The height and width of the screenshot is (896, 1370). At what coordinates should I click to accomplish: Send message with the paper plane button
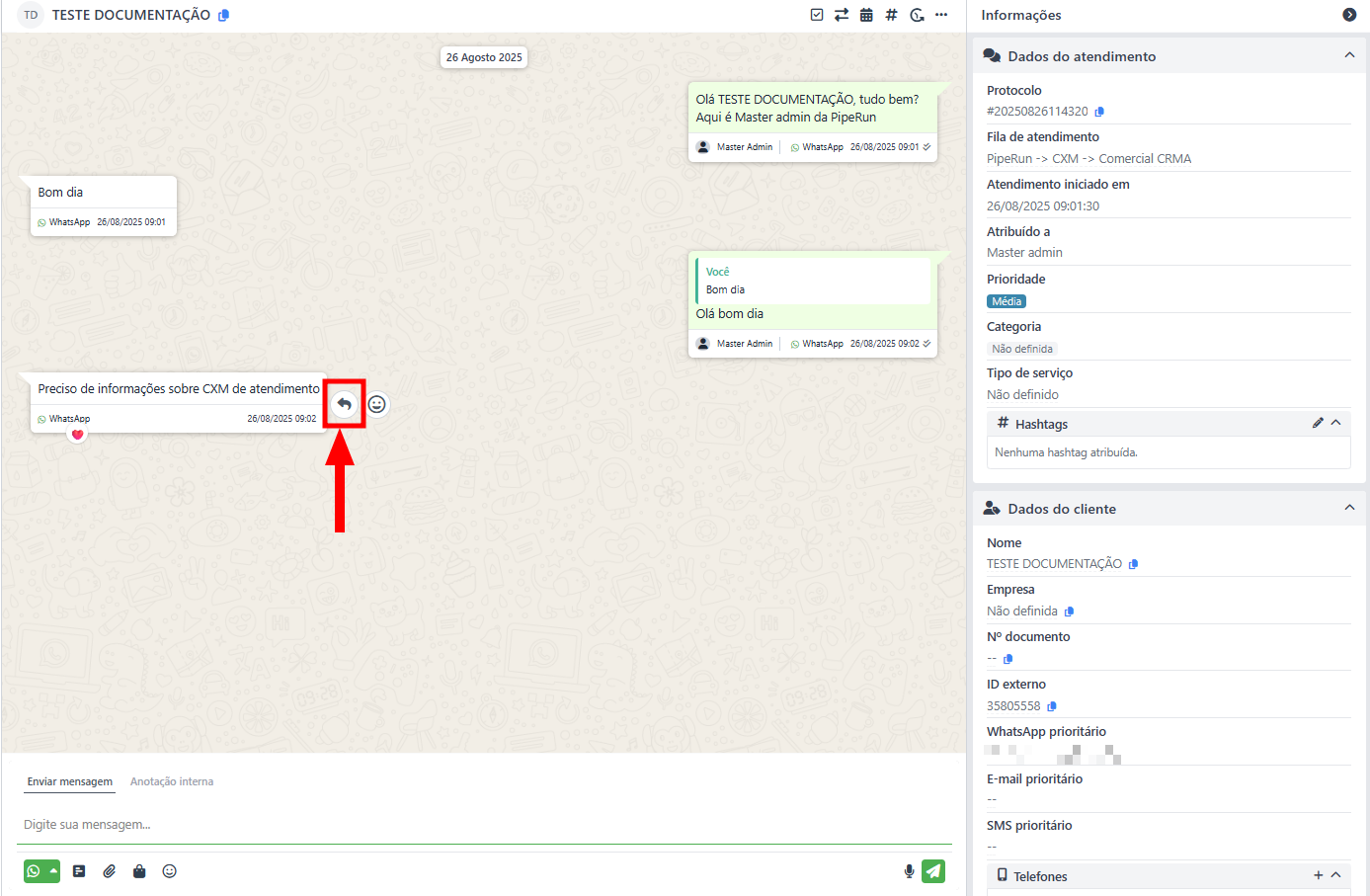coord(933,871)
